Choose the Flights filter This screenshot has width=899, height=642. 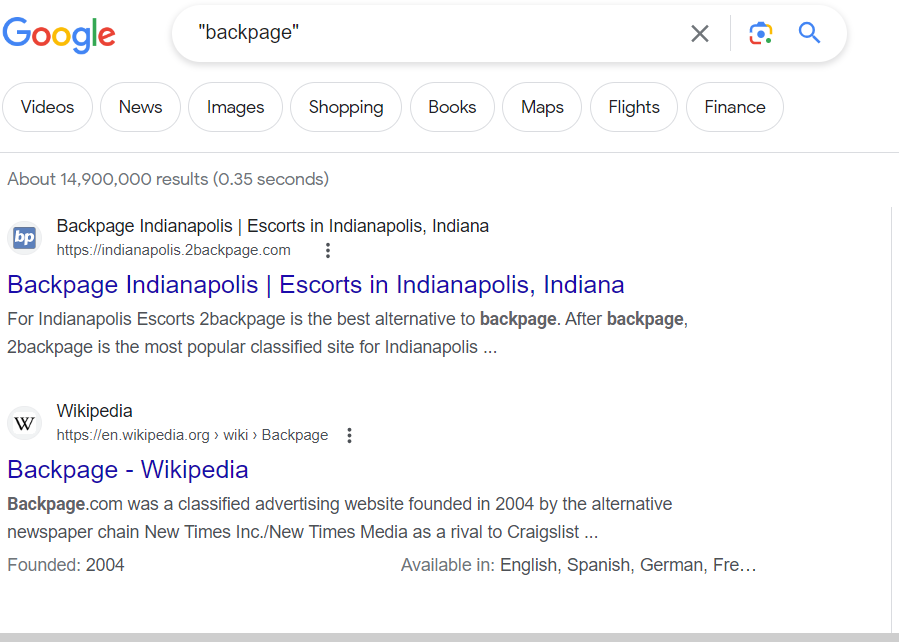point(634,107)
